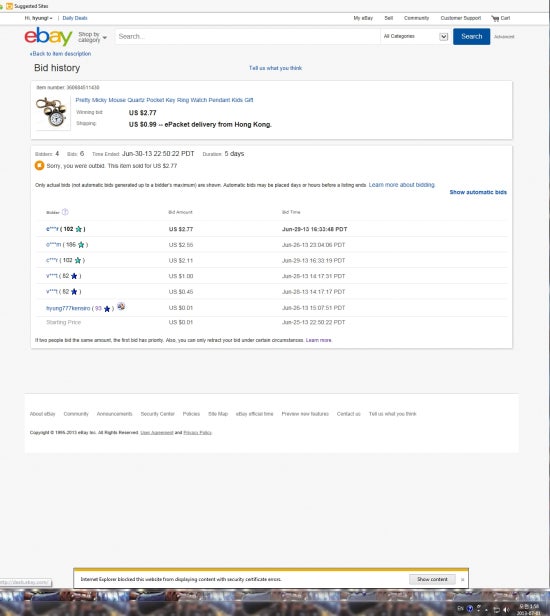Click the icon beside hyung777kemiro's feedback star
Screen dimensions: 550x616
tap(121, 306)
